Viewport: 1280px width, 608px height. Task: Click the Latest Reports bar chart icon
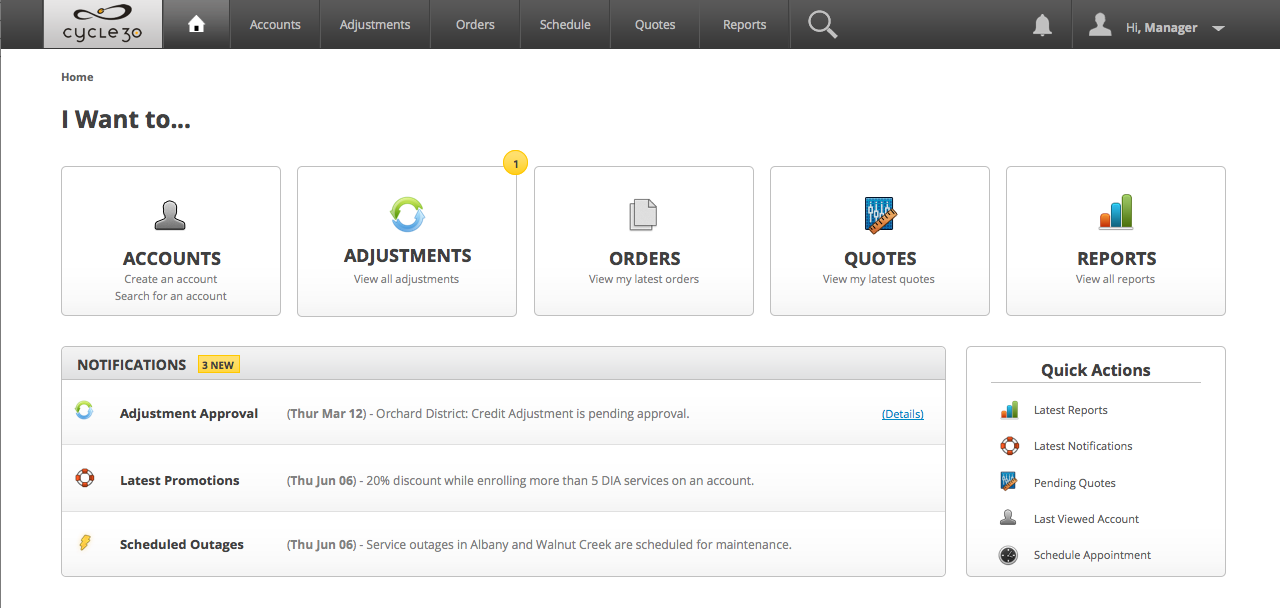(1009, 410)
